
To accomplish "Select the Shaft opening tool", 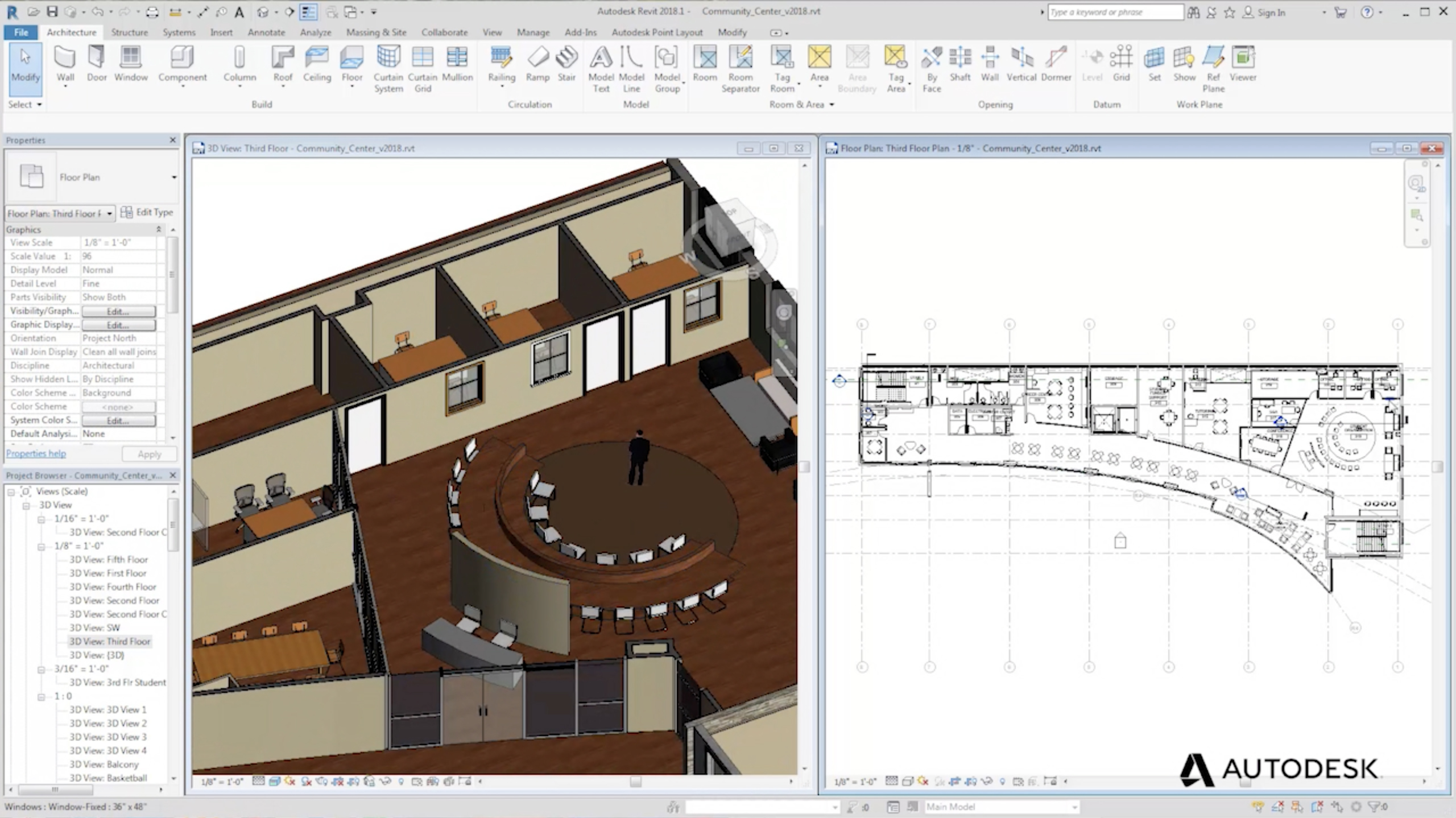I will coord(960,64).
